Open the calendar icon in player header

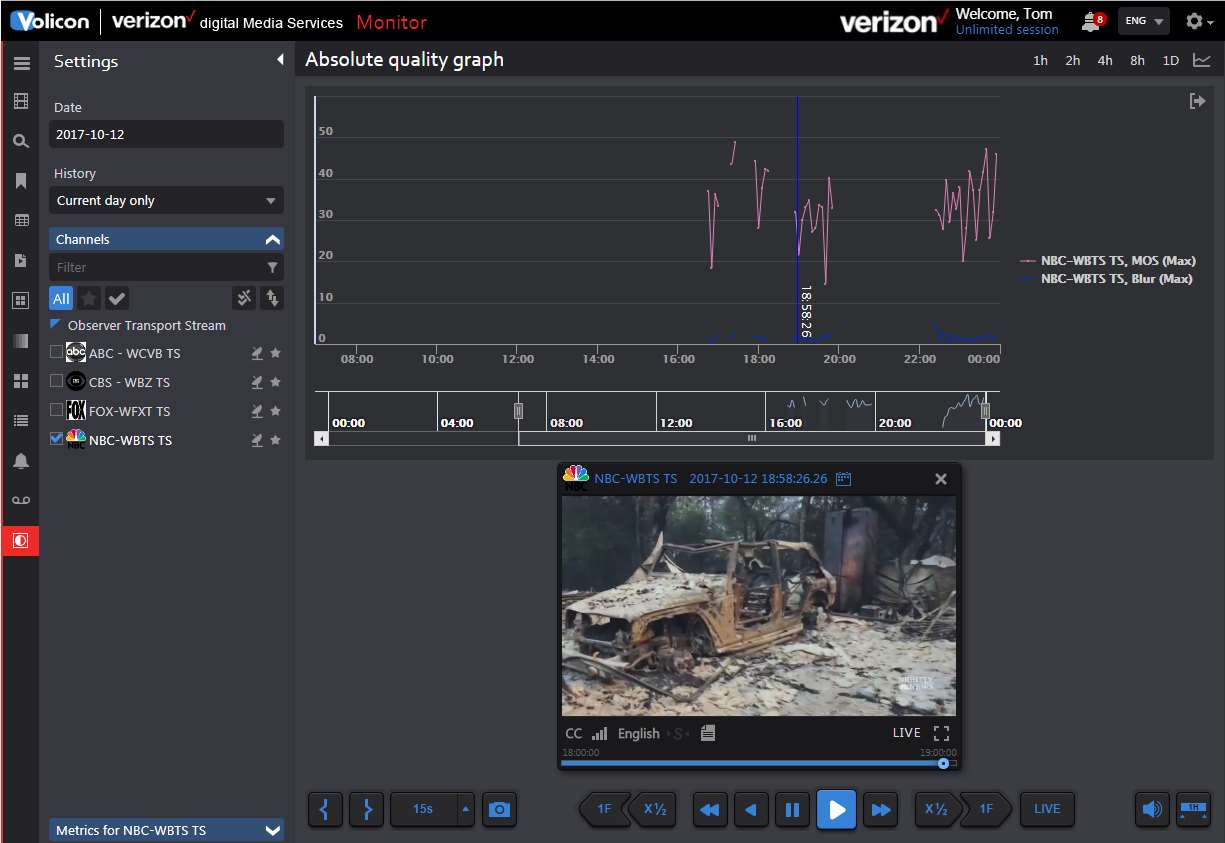843,479
